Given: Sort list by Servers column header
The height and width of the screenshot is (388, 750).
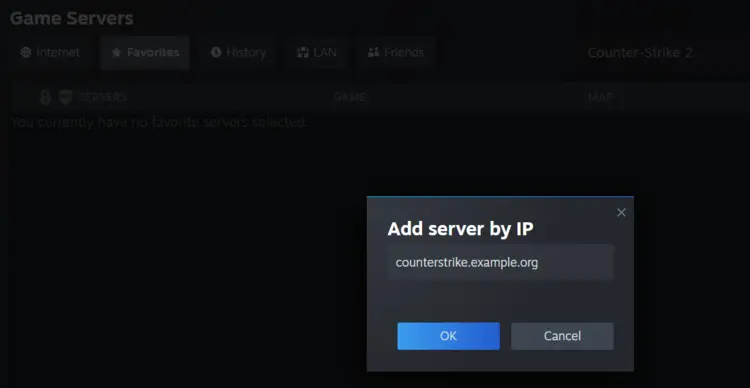Looking at the screenshot, I should click(x=103, y=98).
